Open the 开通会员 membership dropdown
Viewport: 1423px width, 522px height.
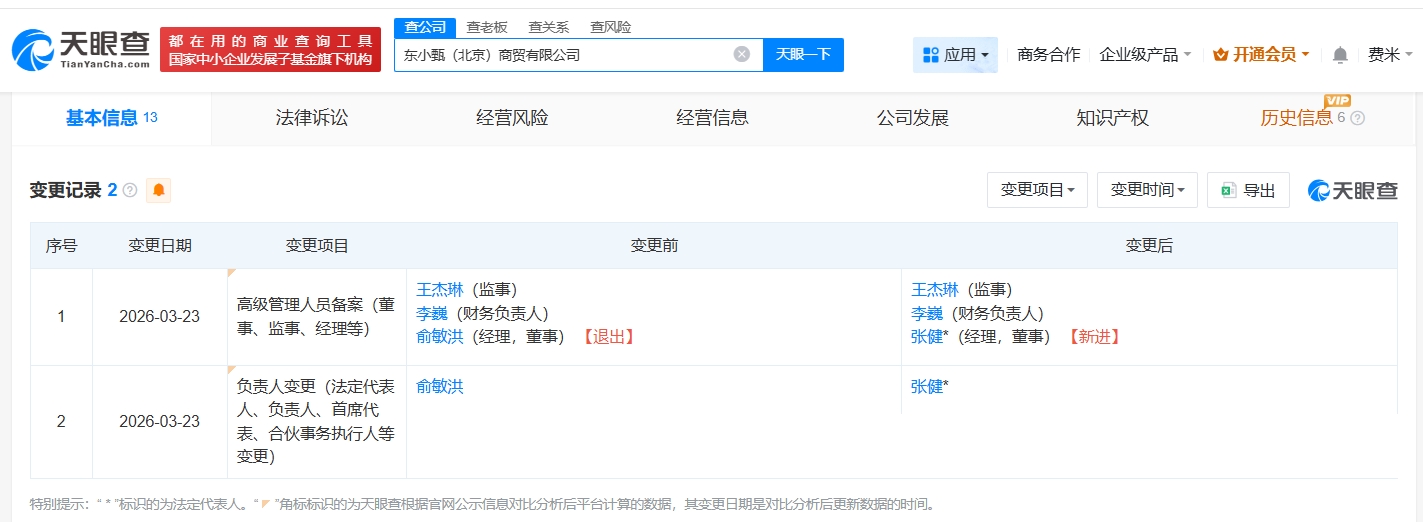pyautogui.click(x=1260, y=55)
